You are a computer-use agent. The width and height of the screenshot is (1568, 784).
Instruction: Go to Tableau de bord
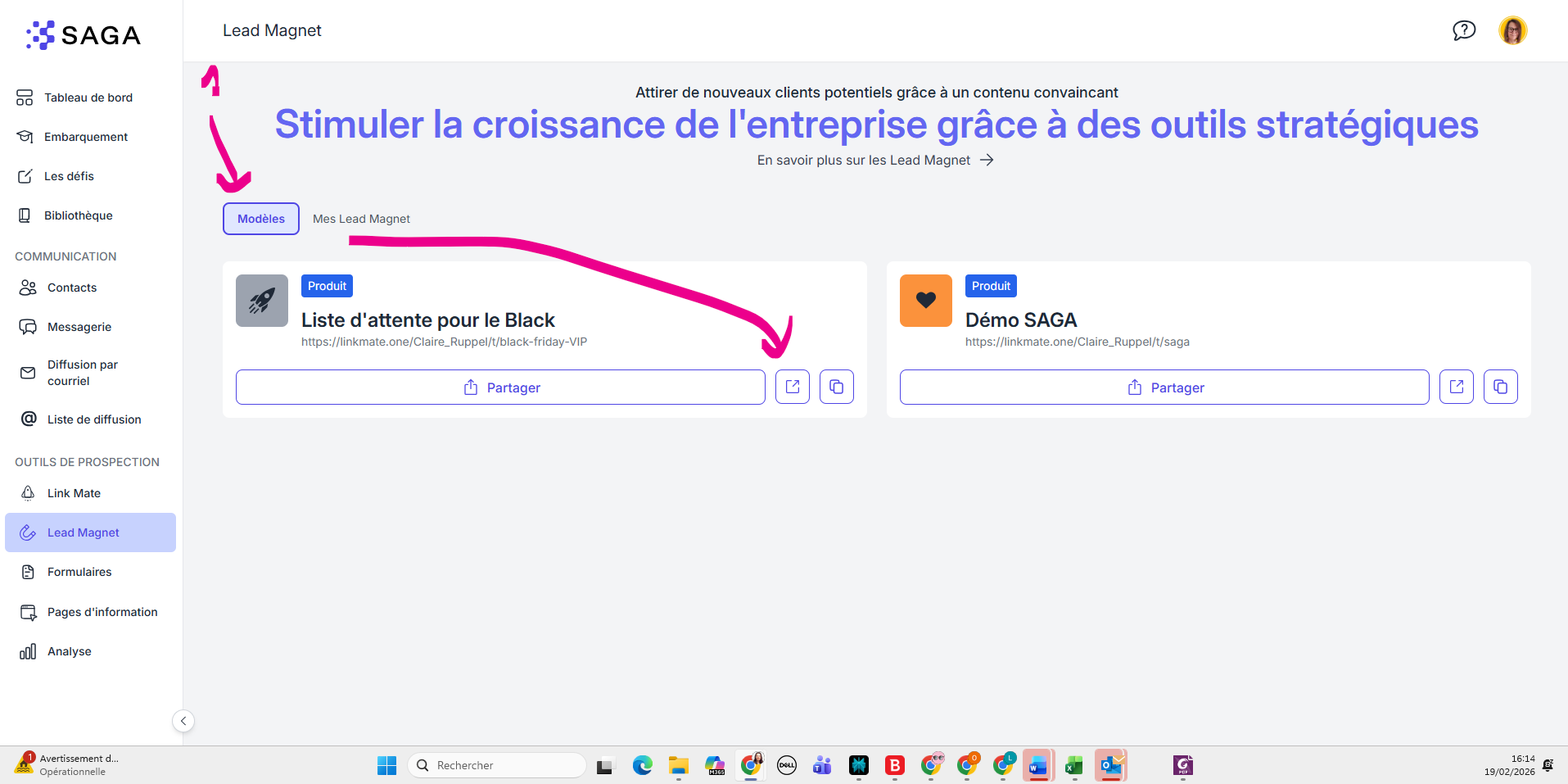coord(88,97)
